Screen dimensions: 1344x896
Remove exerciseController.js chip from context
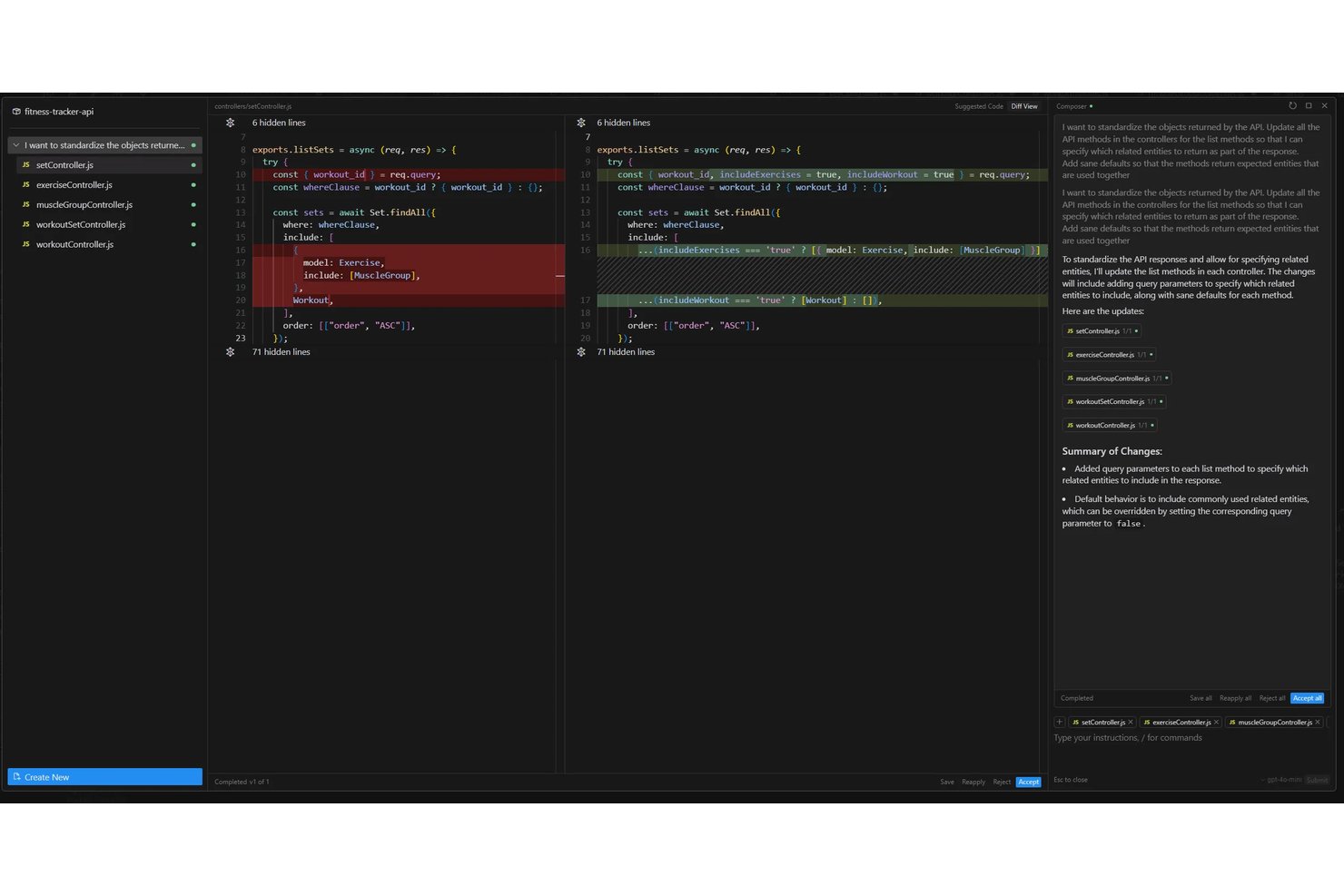(x=1216, y=723)
